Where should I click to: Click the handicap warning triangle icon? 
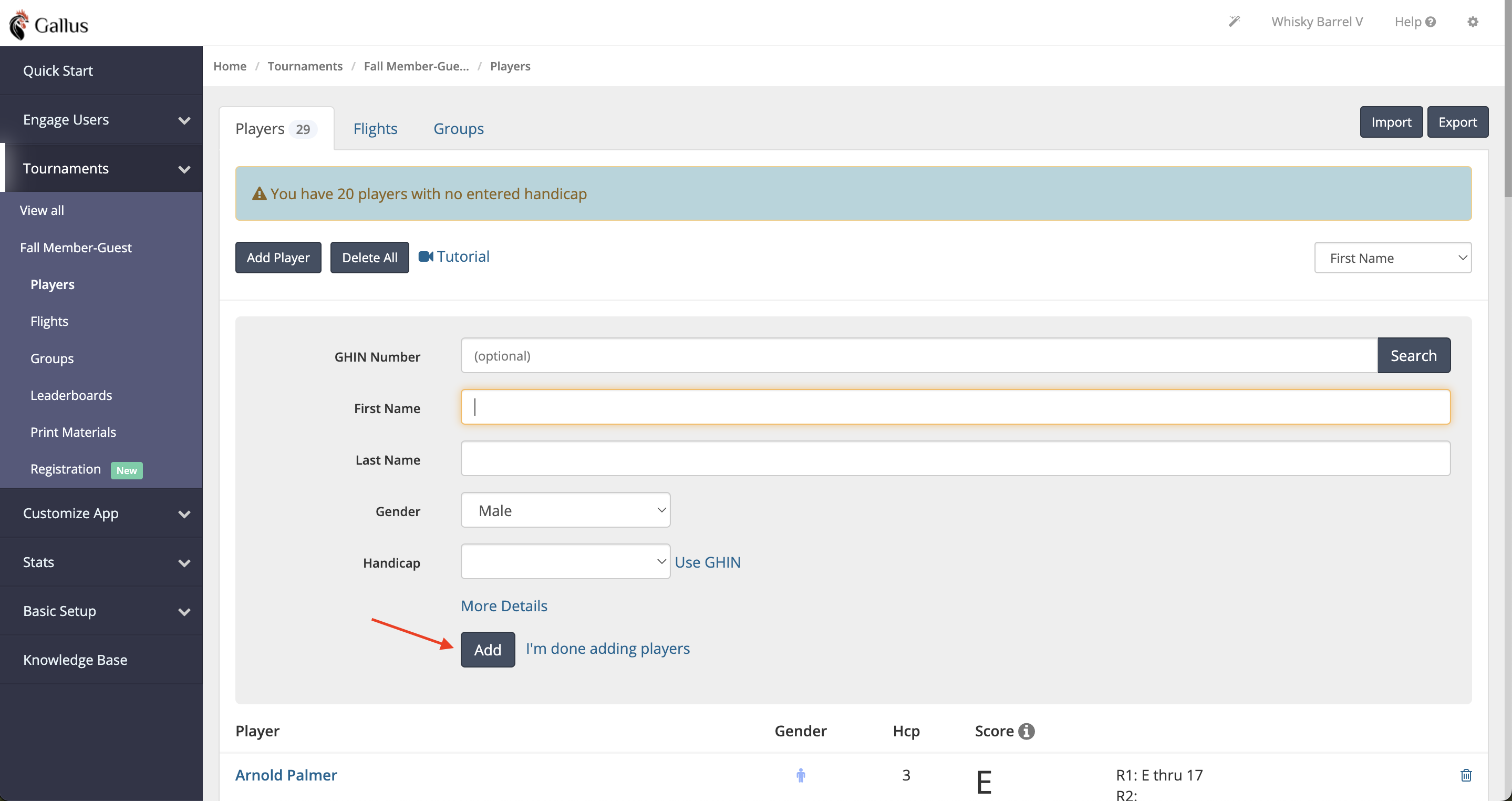(x=259, y=193)
